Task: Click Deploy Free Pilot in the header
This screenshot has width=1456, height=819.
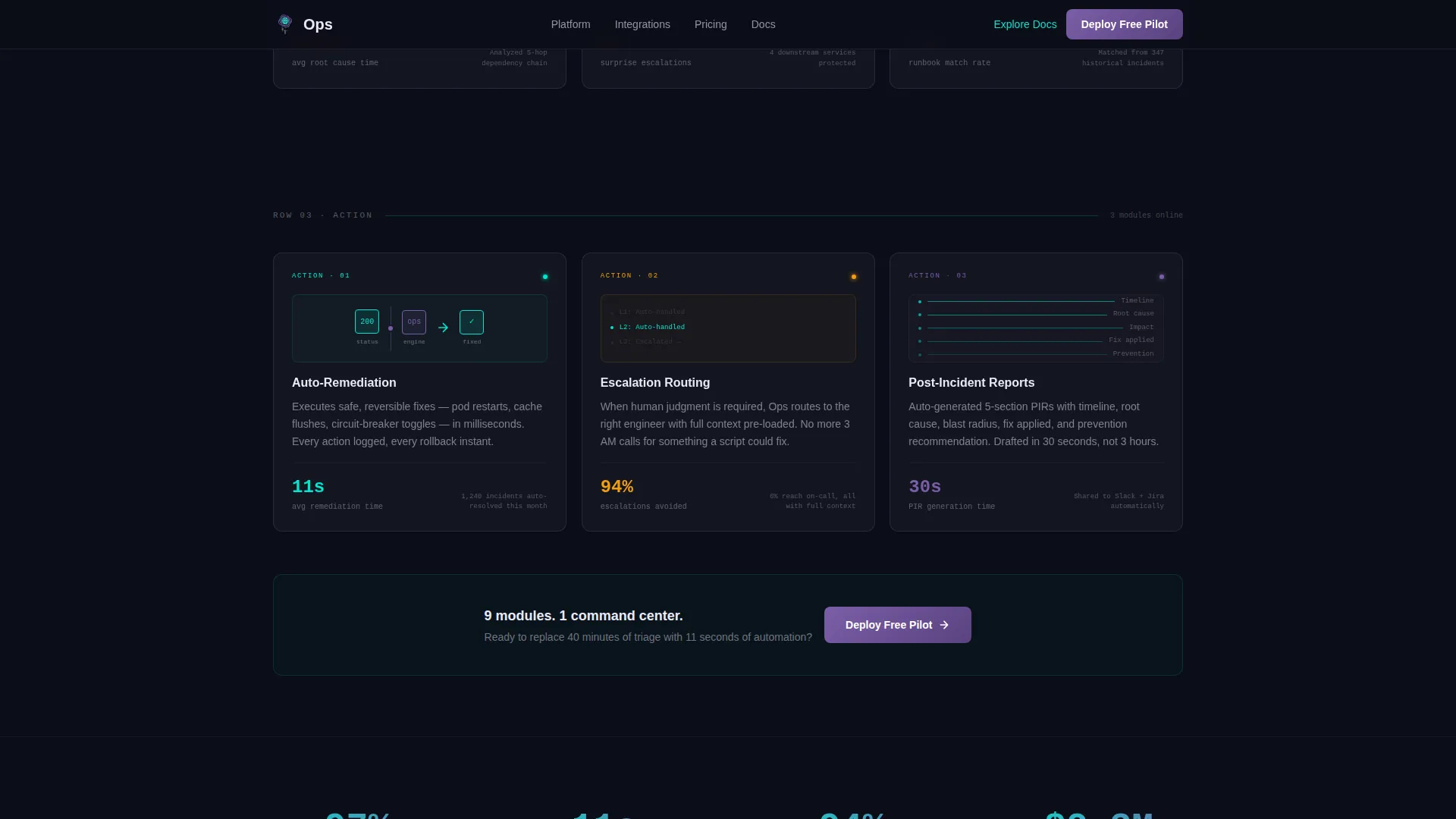Action: tap(1124, 24)
